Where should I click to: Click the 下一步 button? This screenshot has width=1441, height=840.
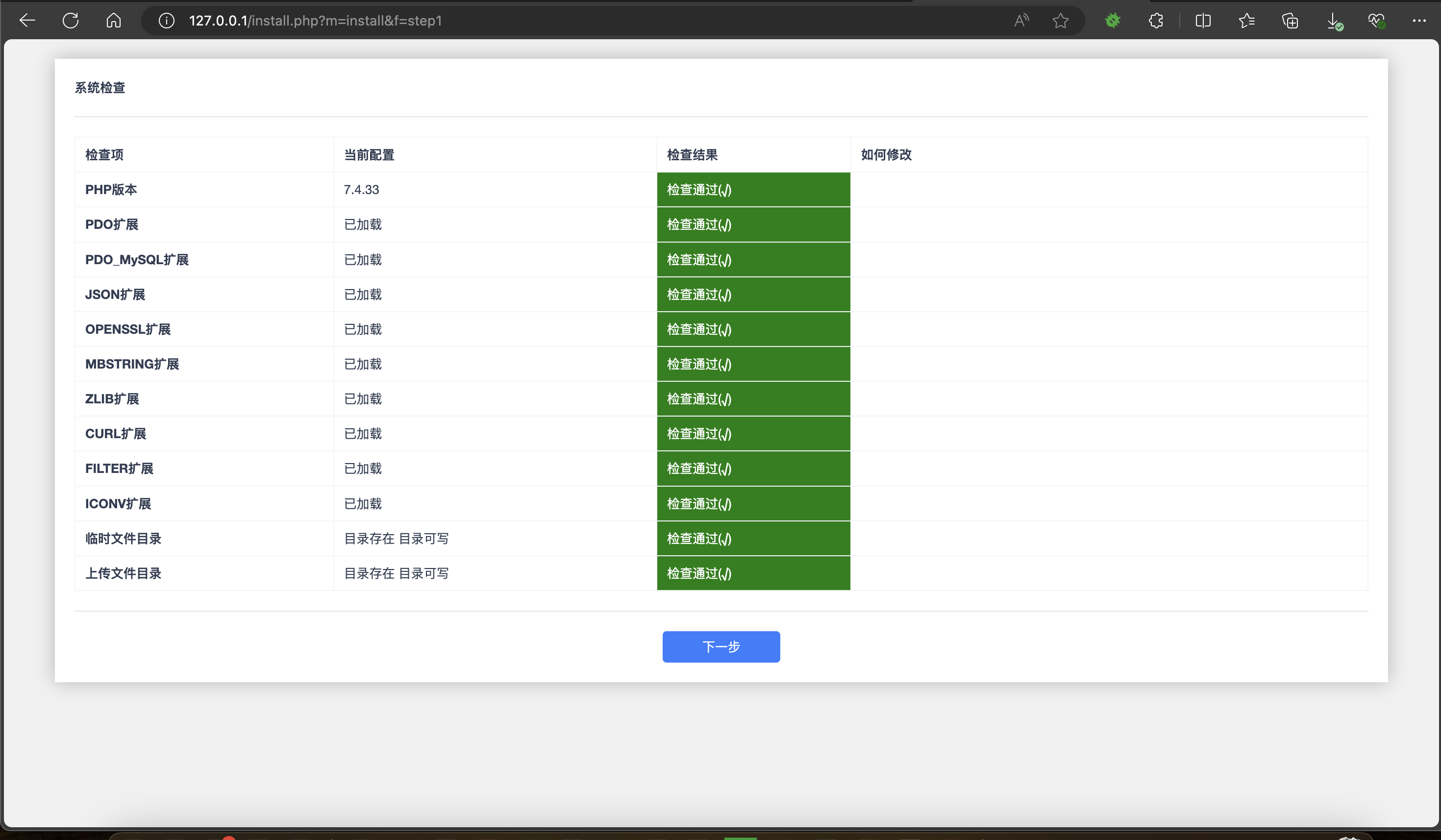(720, 647)
